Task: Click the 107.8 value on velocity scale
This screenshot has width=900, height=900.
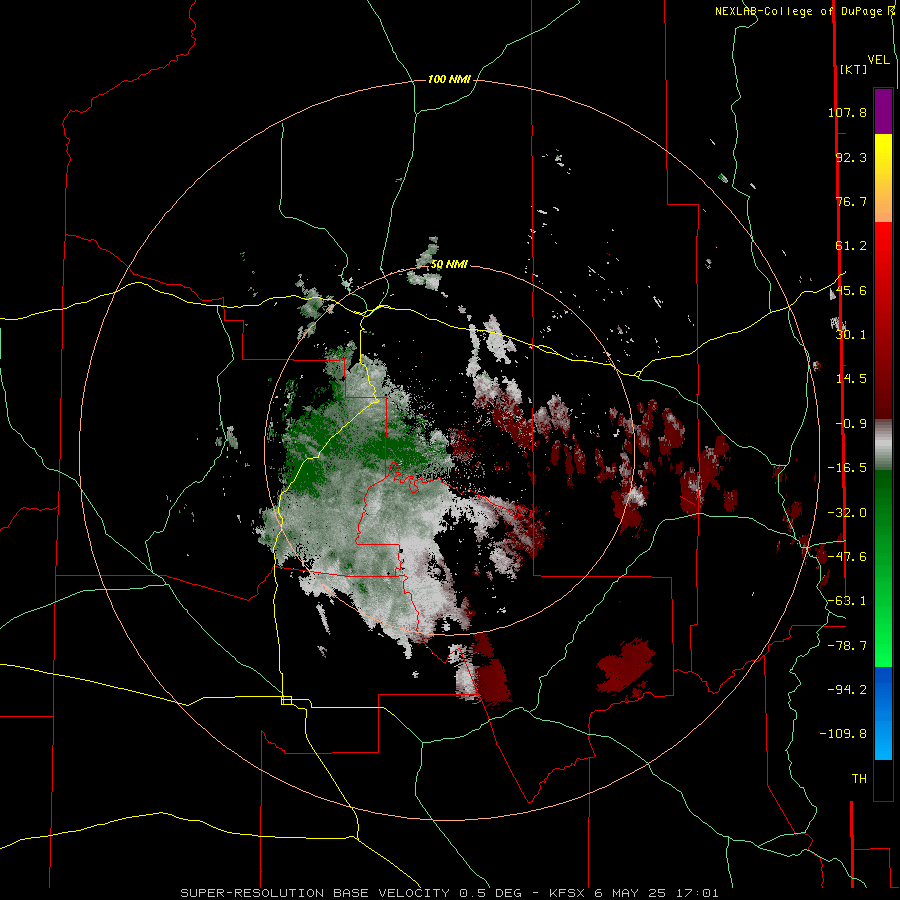Action: click(x=847, y=112)
